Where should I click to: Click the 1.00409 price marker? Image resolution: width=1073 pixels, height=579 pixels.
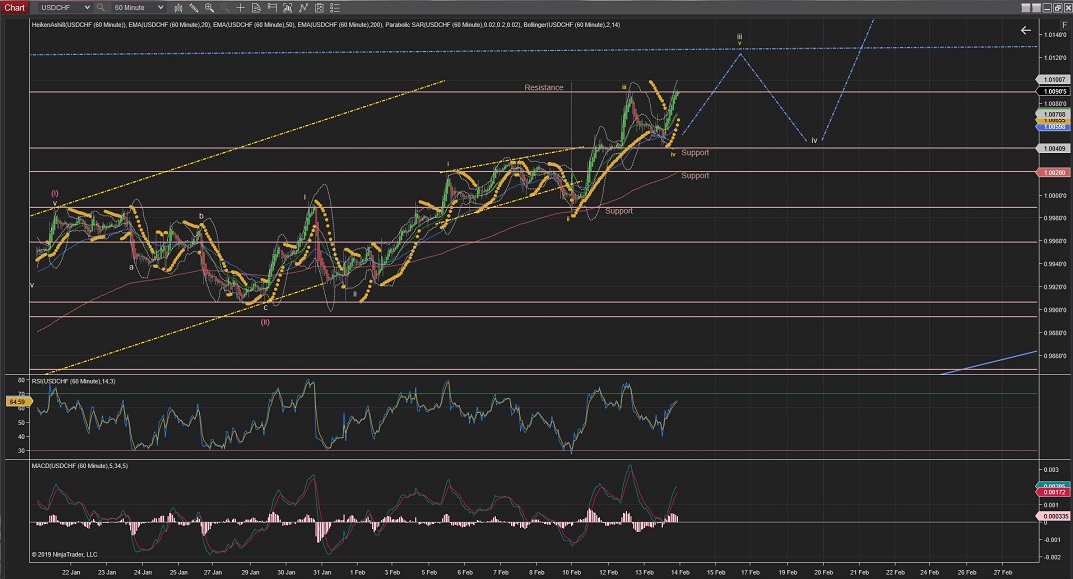pos(1055,148)
